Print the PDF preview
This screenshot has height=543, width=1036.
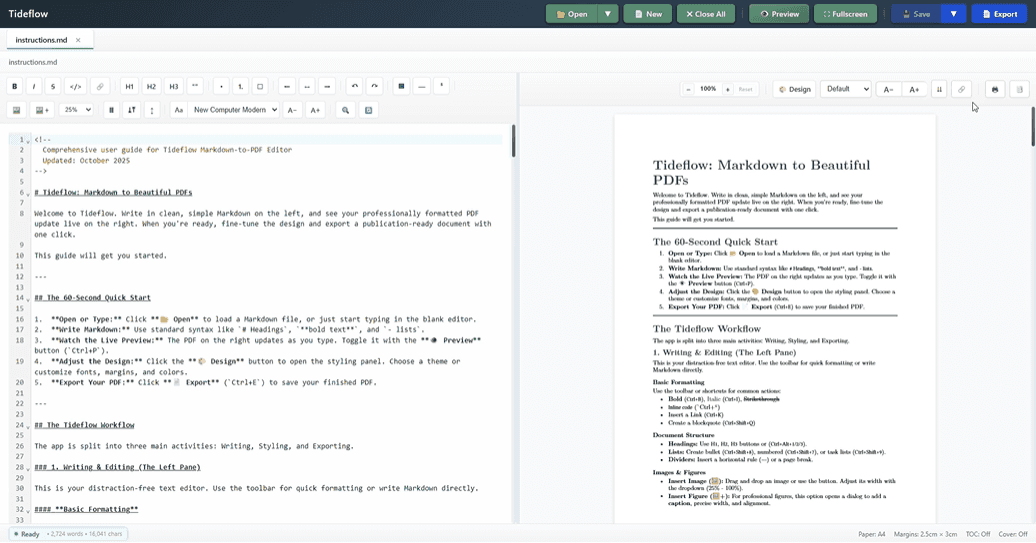[995, 89]
